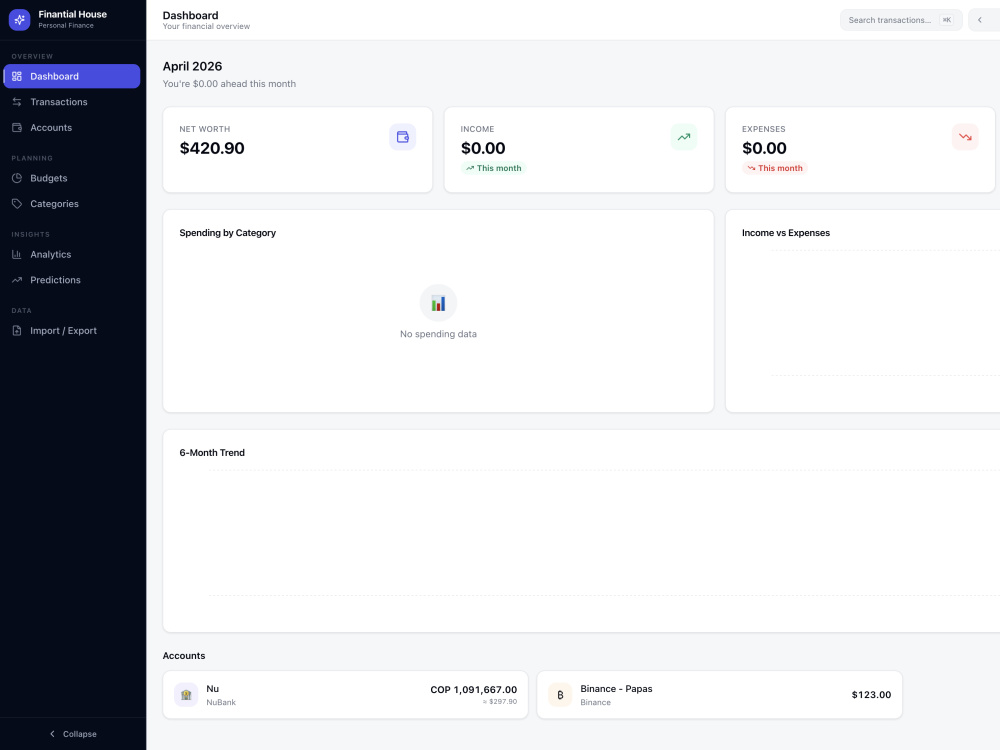Click the Transactions arrows icon
The height and width of the screenshot is (750, 1000).
pyautogui.click(x=17, y=101)
